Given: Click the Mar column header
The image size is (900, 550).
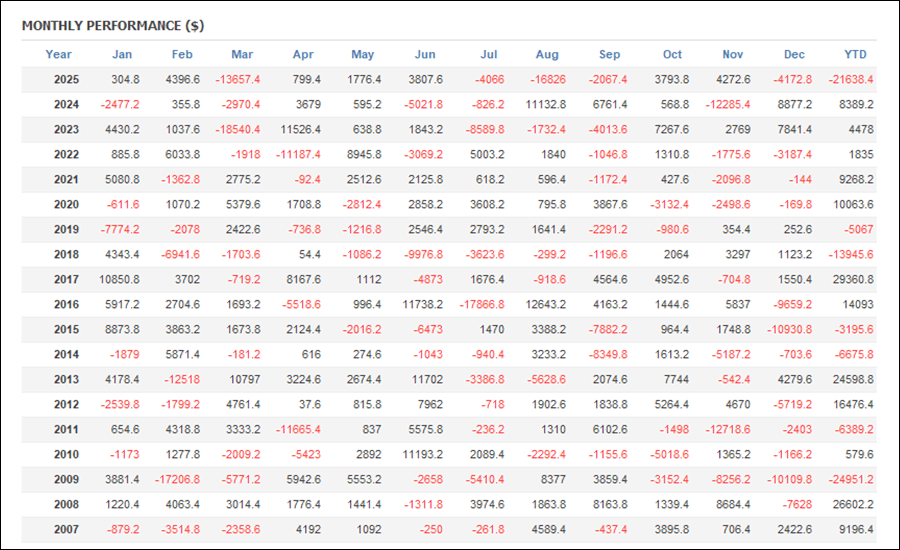Looking at the screenshot, I should click(x=242, y=54).
